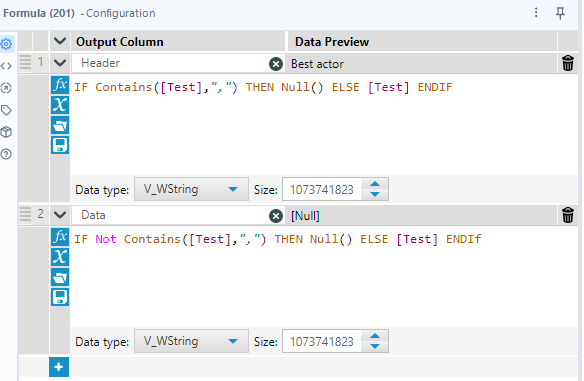Open the fx functions list for Header

[x=60, y=85]
